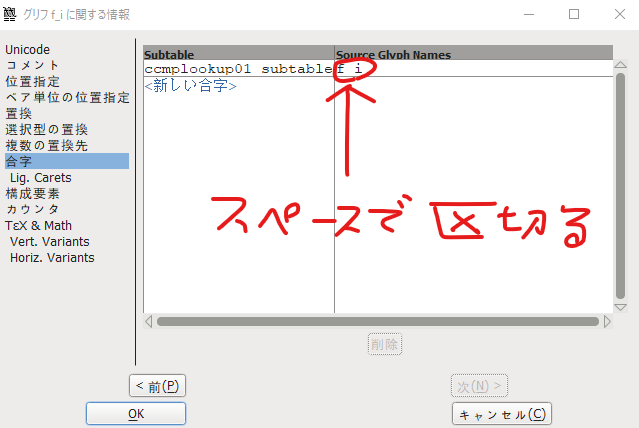The width and height of the screenshot is (639, 428).
Task: Confirm with the OK button
Action: point(136,413)
